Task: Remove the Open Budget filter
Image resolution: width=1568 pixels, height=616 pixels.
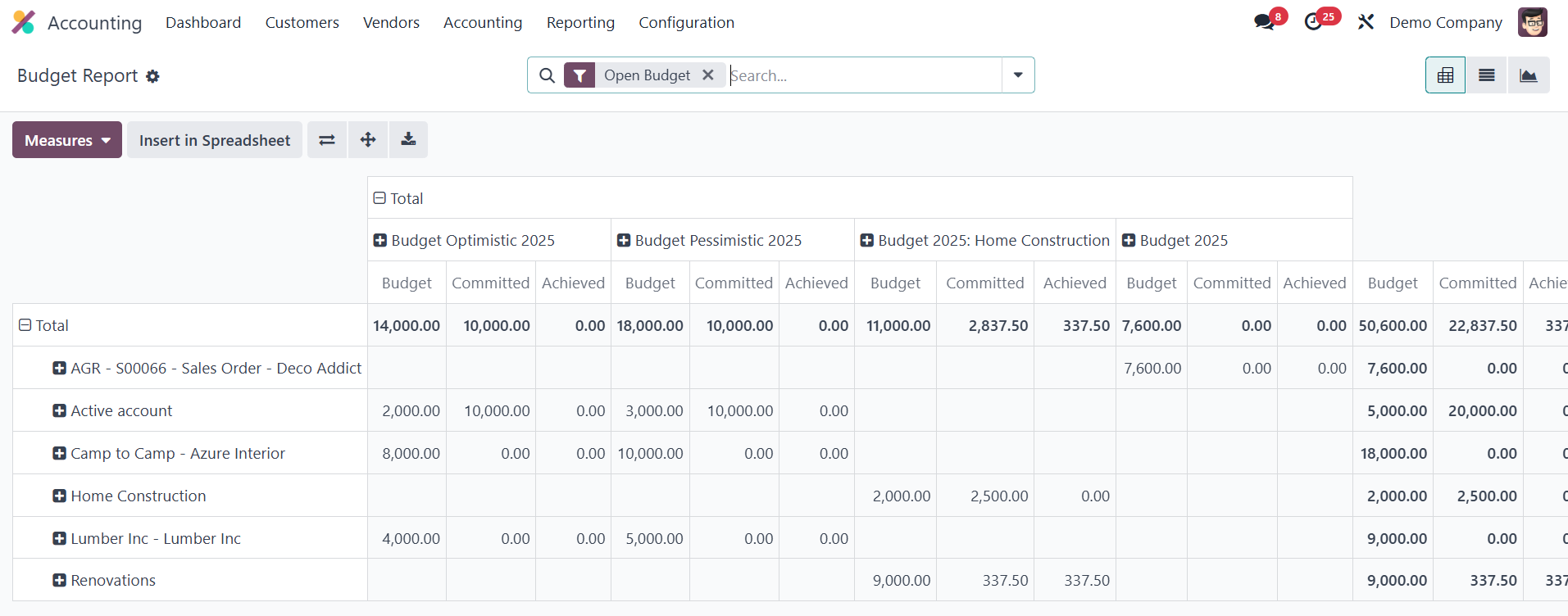Action: [708, 75]
